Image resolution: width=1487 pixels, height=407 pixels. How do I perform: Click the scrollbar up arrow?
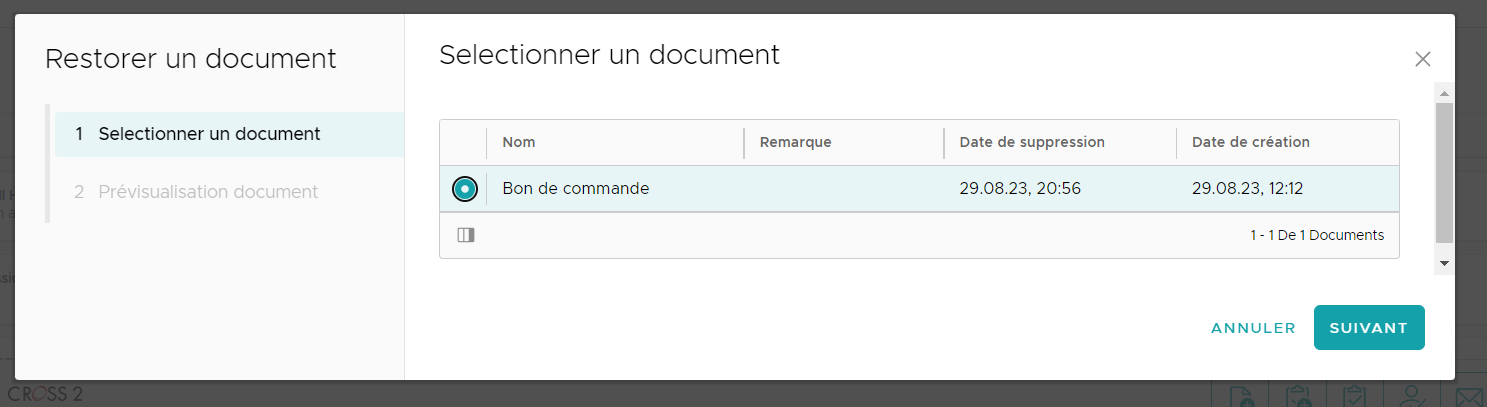coord(1444,92)
